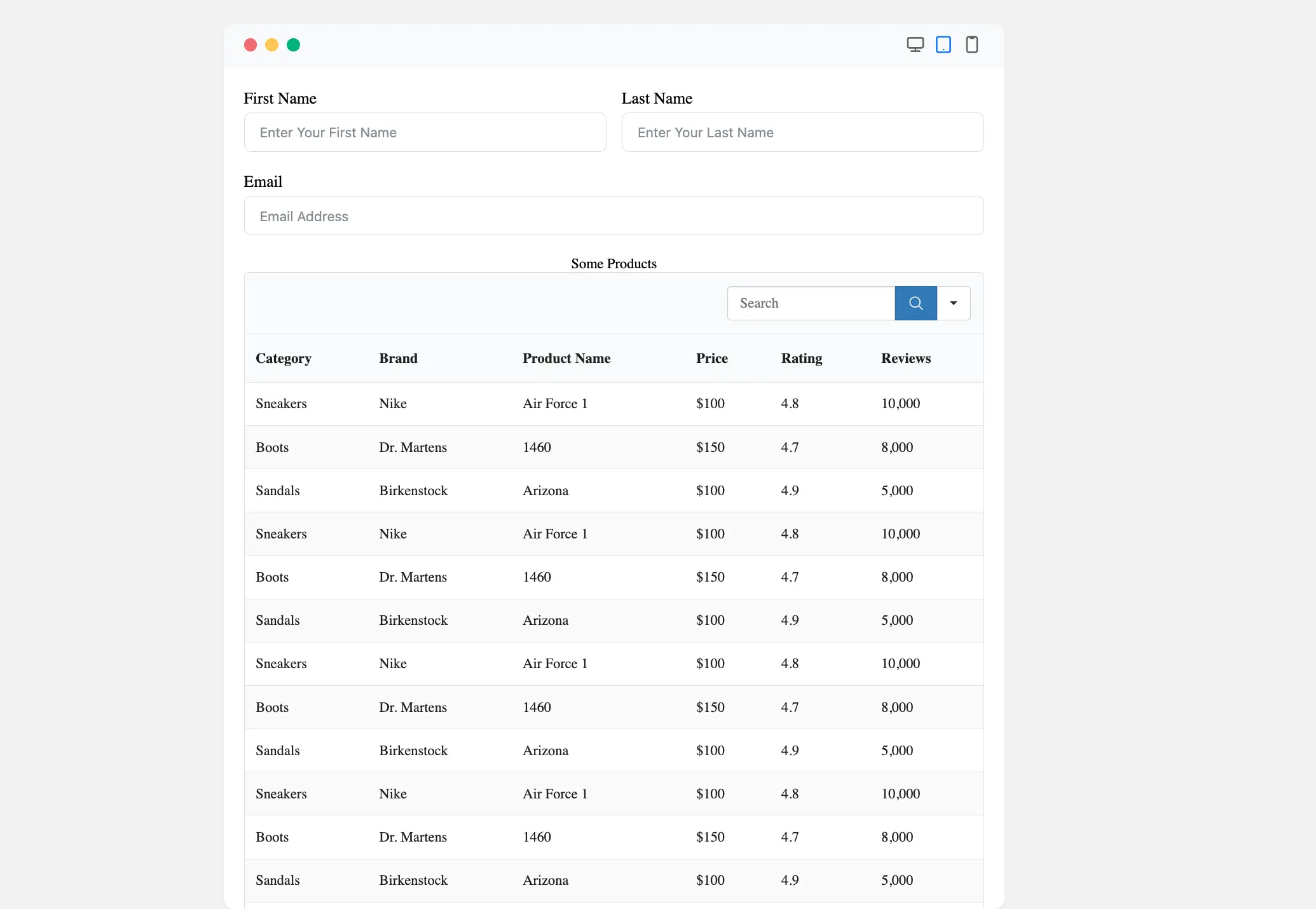The height and width of the screenshot is (909, 1316).
Task: Click the Email Address input field
Action: coord(613,216)
